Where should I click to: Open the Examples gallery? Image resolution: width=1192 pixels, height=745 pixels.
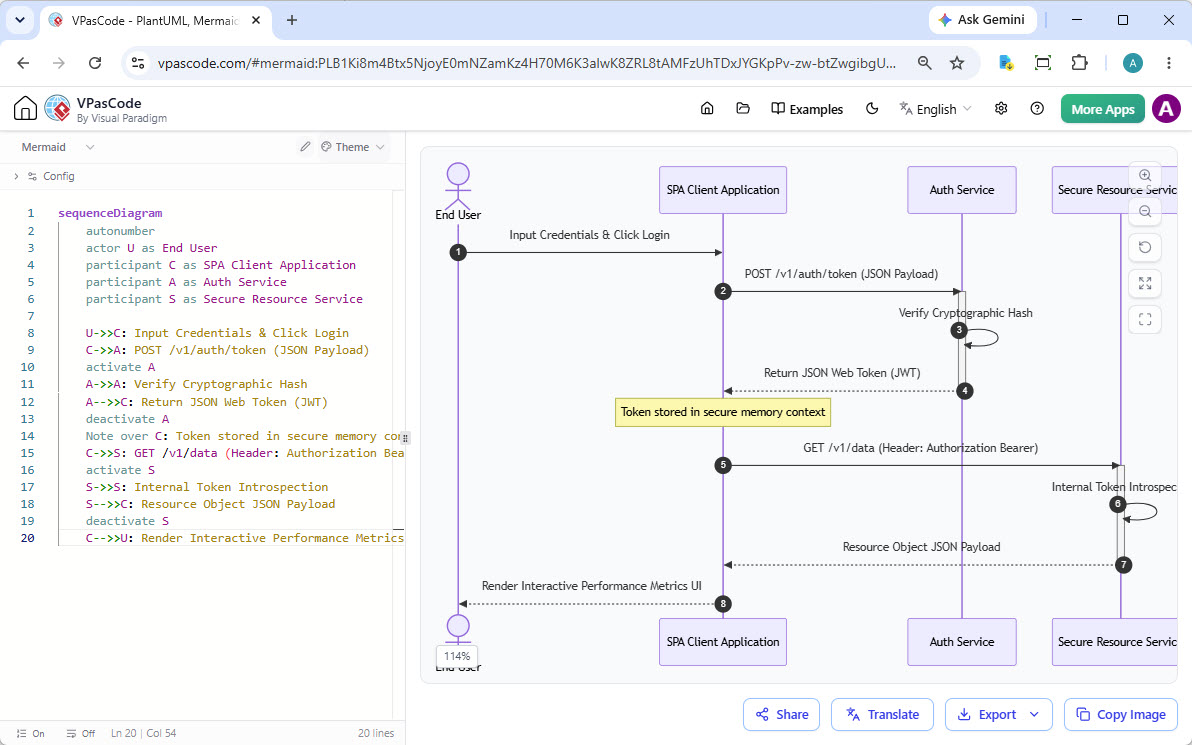(807, 109)
